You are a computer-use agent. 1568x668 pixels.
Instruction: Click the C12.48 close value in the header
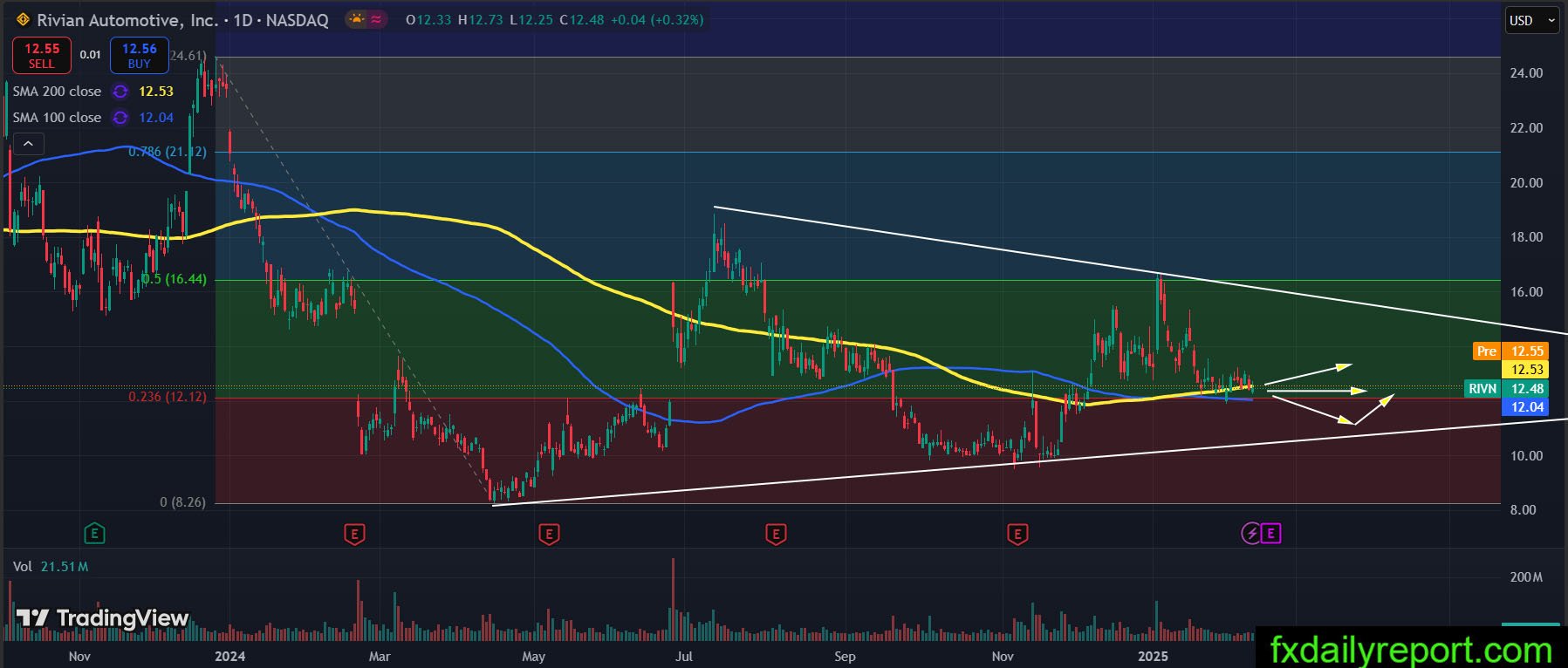582,19
